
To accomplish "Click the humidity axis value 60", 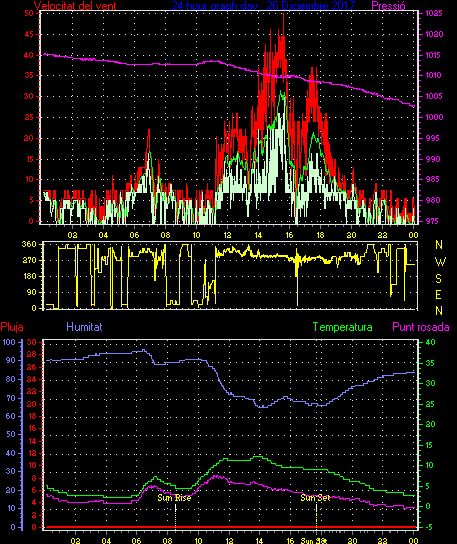I will (x=11, y=416).
